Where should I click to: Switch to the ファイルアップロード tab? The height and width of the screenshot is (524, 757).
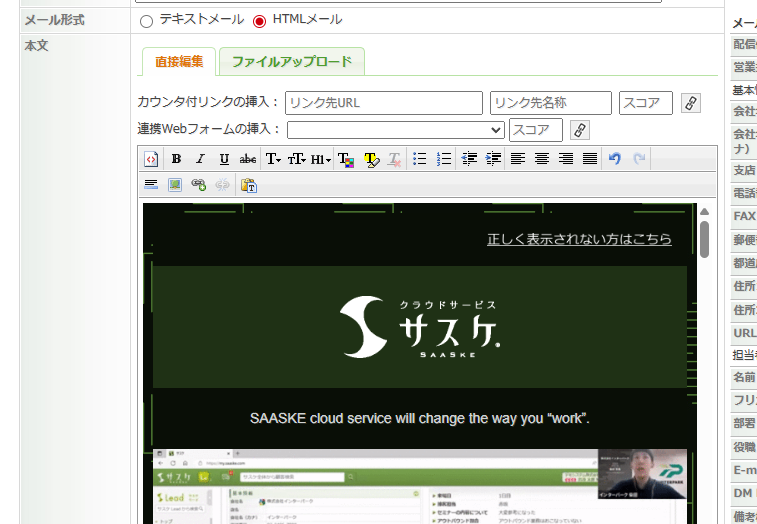(x=292, y=62)
